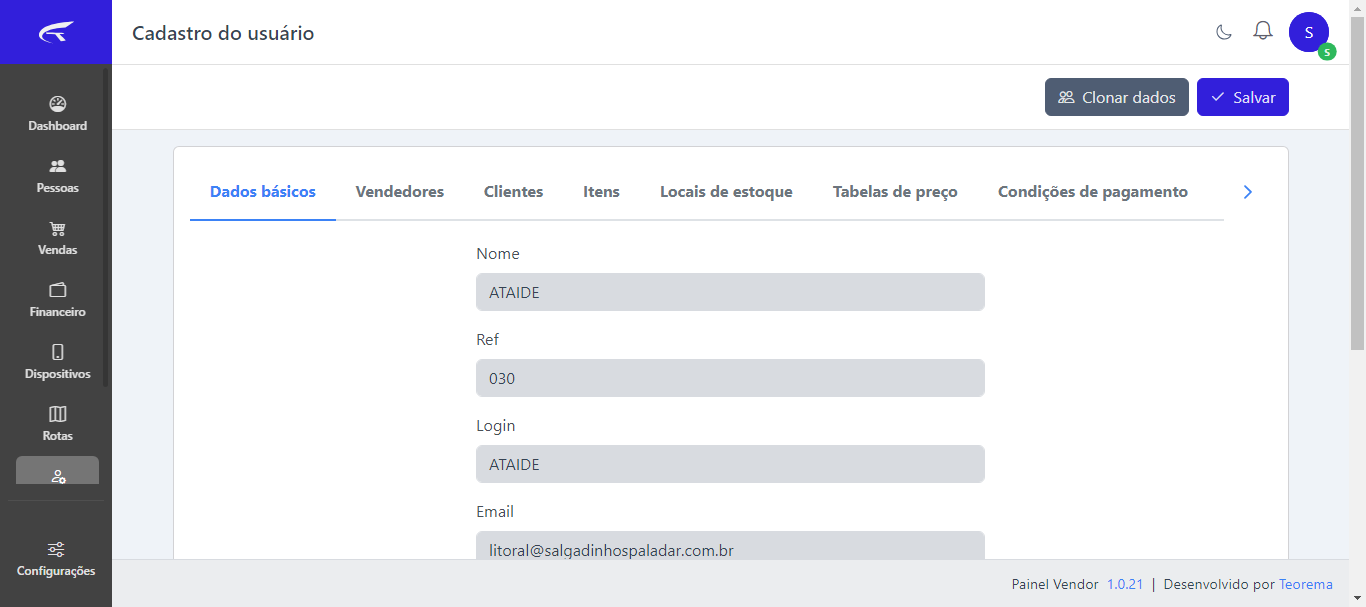Switch to the Condições de pagamento tab

(1093, 191)
